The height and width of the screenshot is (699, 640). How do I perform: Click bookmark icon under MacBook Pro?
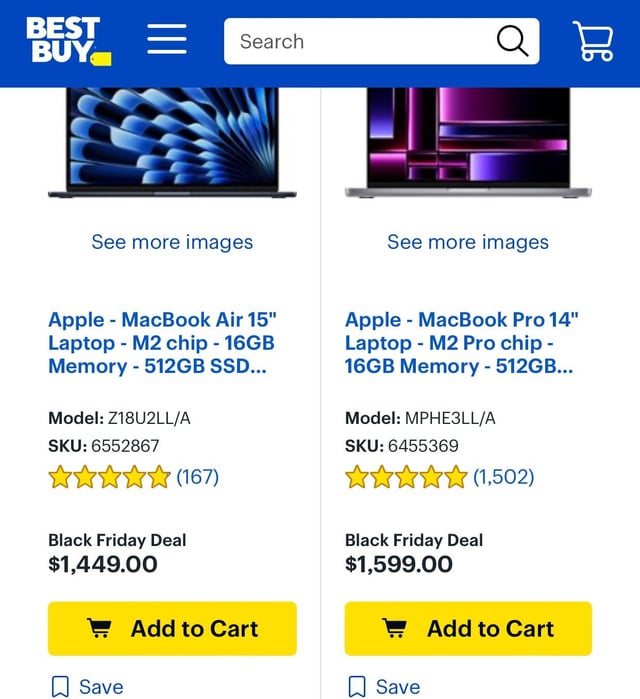(356, 686)
